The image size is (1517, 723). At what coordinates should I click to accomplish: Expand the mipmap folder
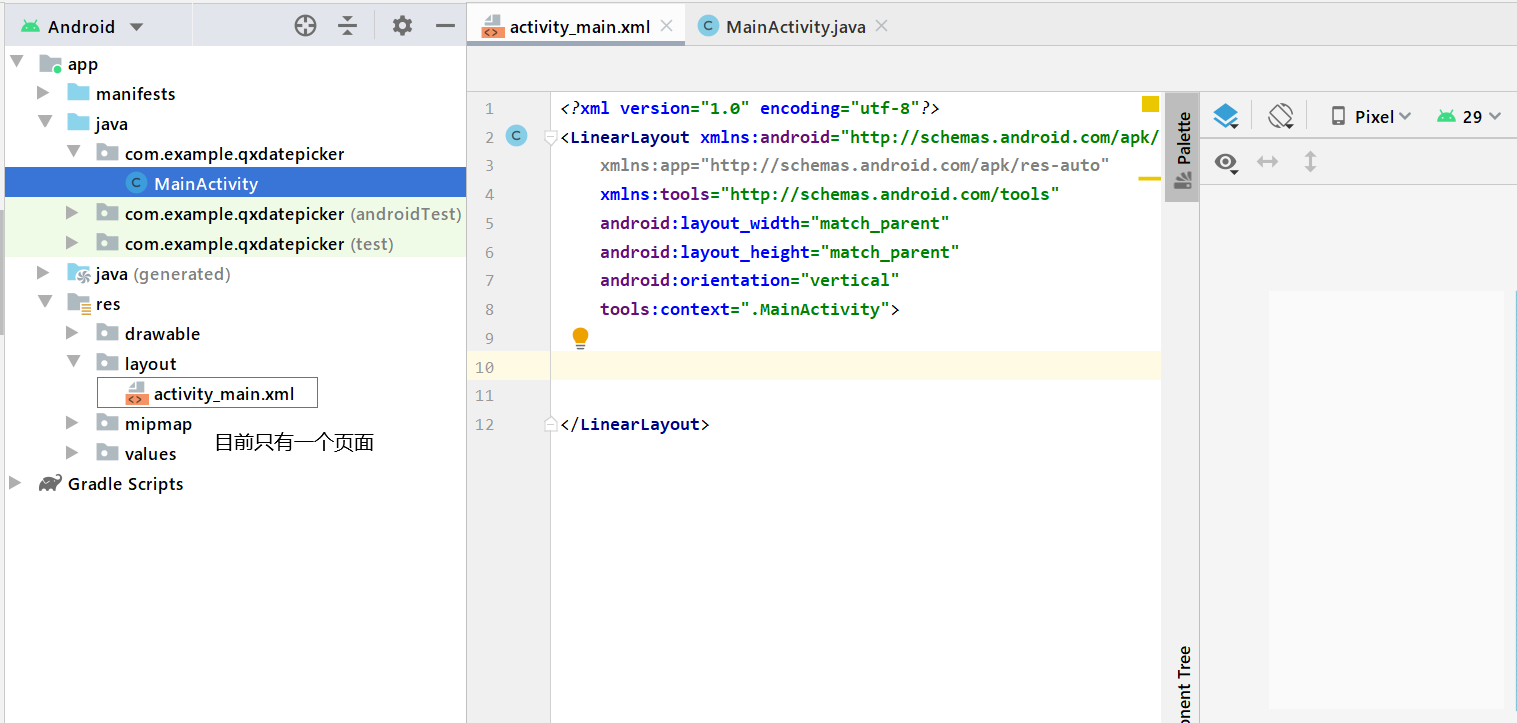coord(72,423)
